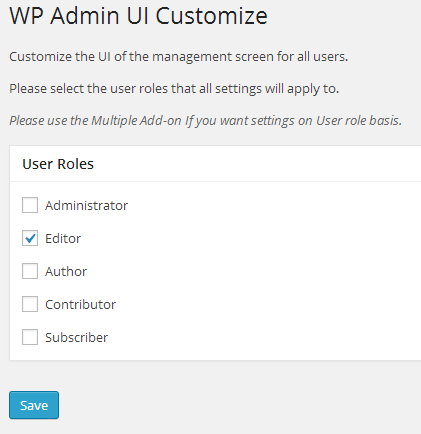Click the Subscriber text label
Screen dimensions: 421x434
point(77,337)
